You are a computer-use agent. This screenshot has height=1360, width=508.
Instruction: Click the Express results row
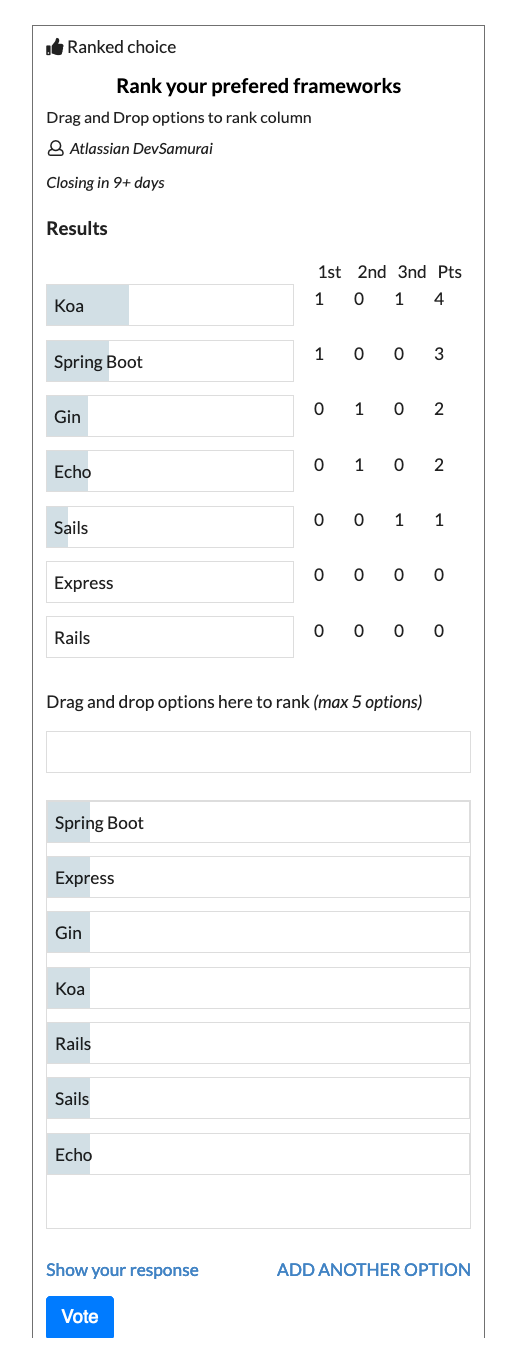(170, 582)
